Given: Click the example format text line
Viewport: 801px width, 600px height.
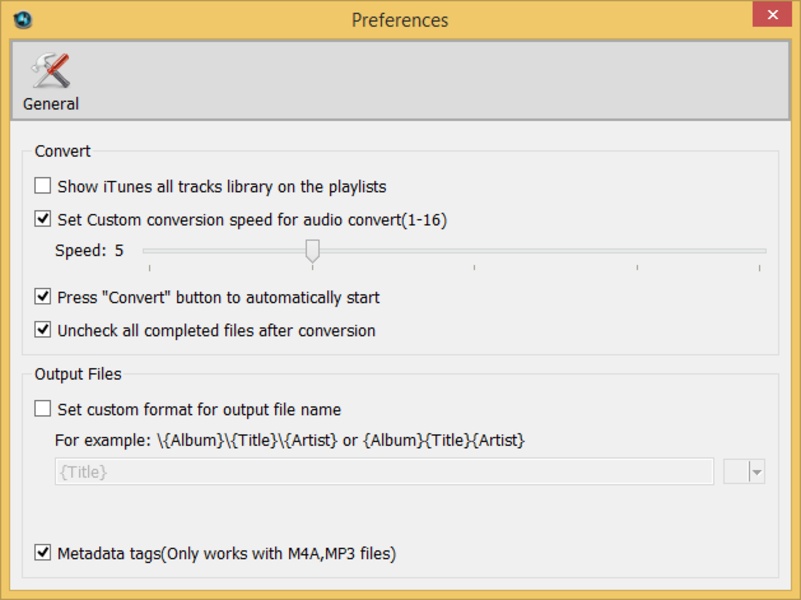Looking at the screenshot, I should pos(290,440).
